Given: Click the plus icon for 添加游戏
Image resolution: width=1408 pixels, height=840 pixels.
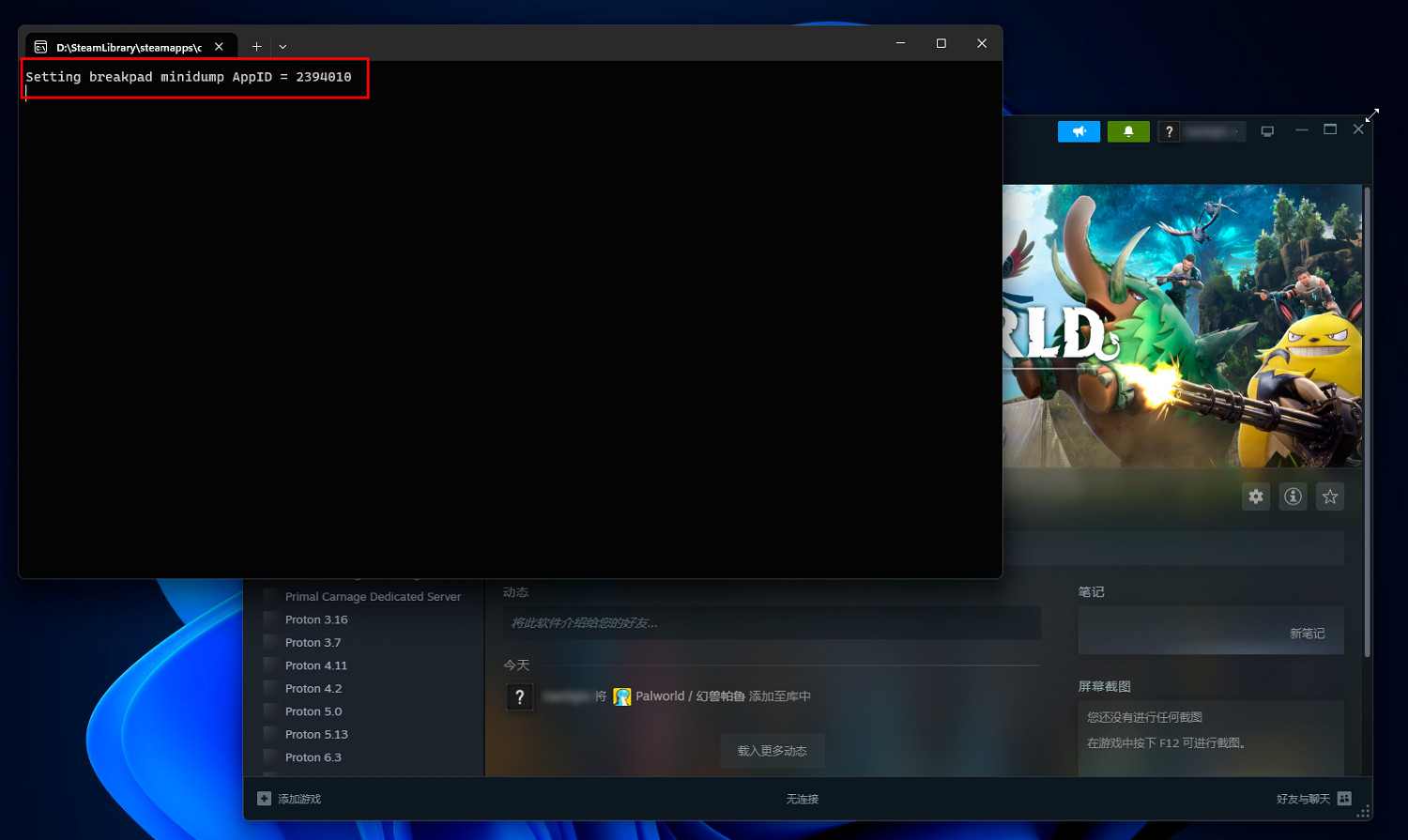Looking at the screenshot, I should 265,799.
